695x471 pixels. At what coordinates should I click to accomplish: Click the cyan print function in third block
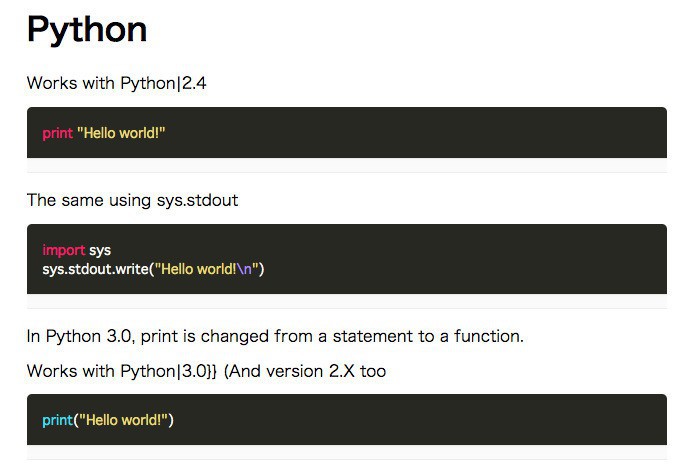coord(56,420)
